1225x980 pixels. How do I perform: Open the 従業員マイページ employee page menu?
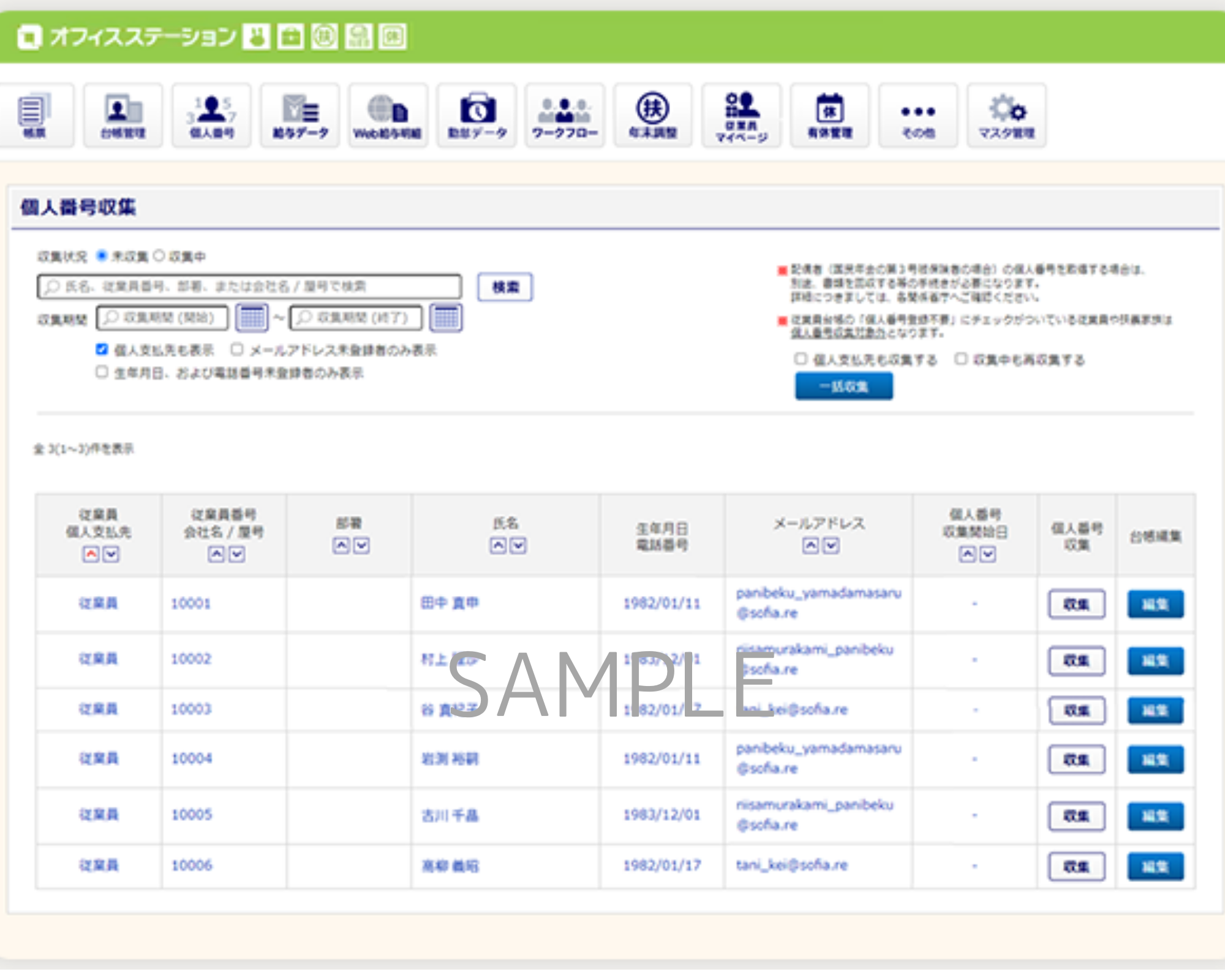pos(742,116)
